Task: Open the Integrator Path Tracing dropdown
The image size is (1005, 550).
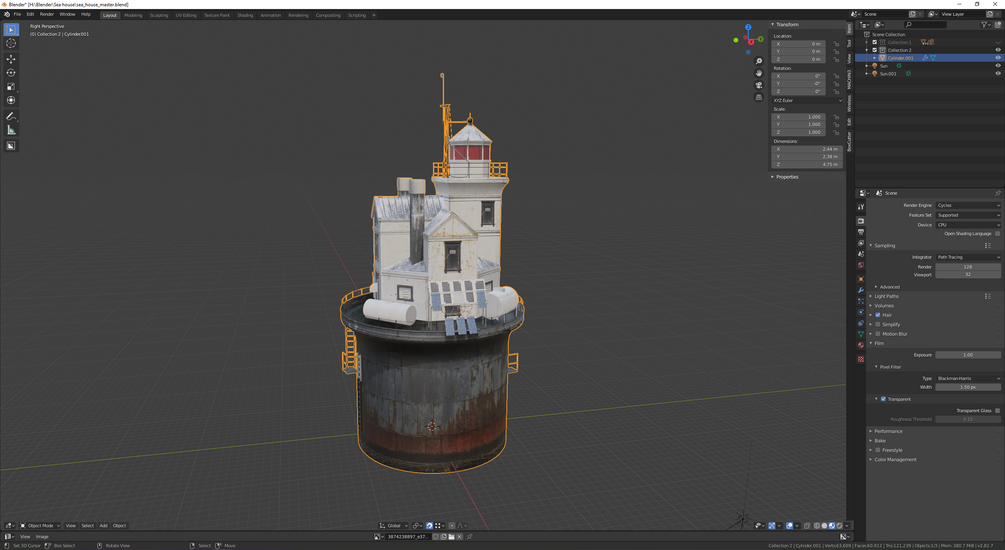Action: click(x=968, y=257)
